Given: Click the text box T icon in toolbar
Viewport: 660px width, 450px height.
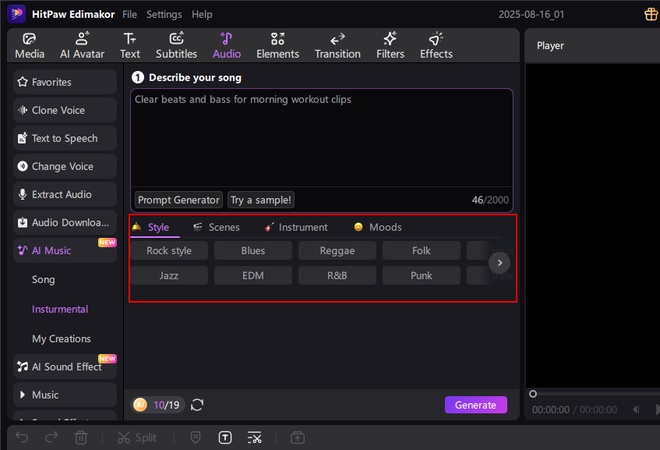Looking at the screenshot, I should (x=225, y=438).
